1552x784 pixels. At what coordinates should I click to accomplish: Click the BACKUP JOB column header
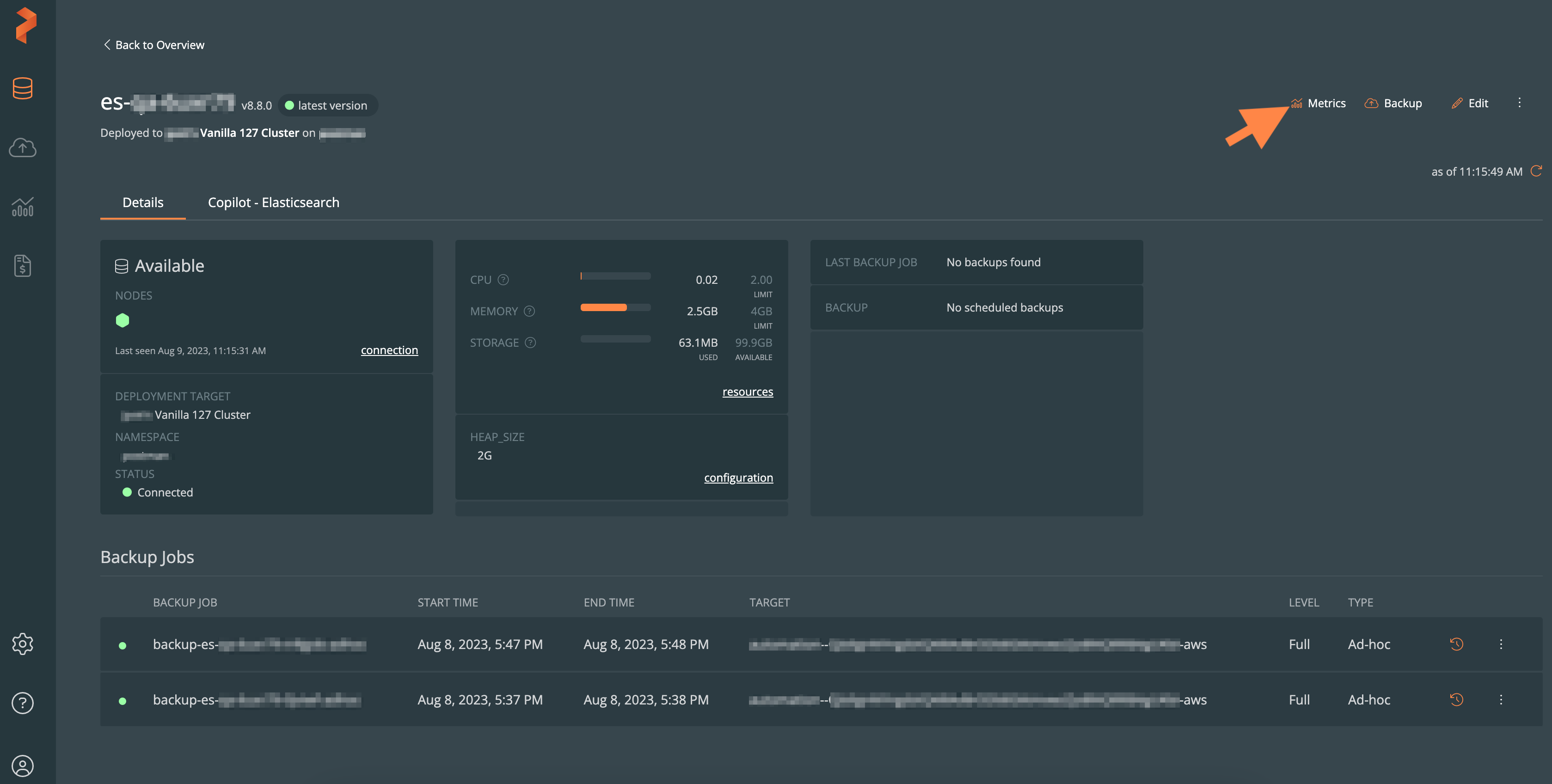click(185, 602)
